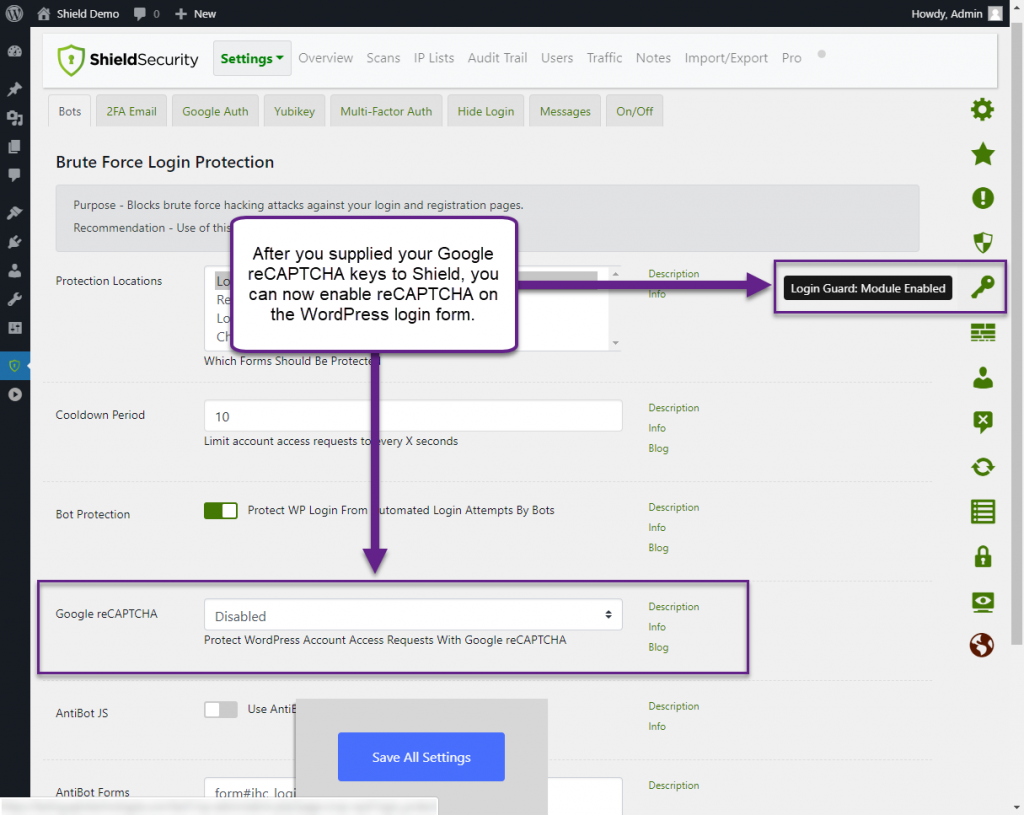Open the Overview menu item
Viewport: 1024px width, 815px height.
[x=325, y=58]
